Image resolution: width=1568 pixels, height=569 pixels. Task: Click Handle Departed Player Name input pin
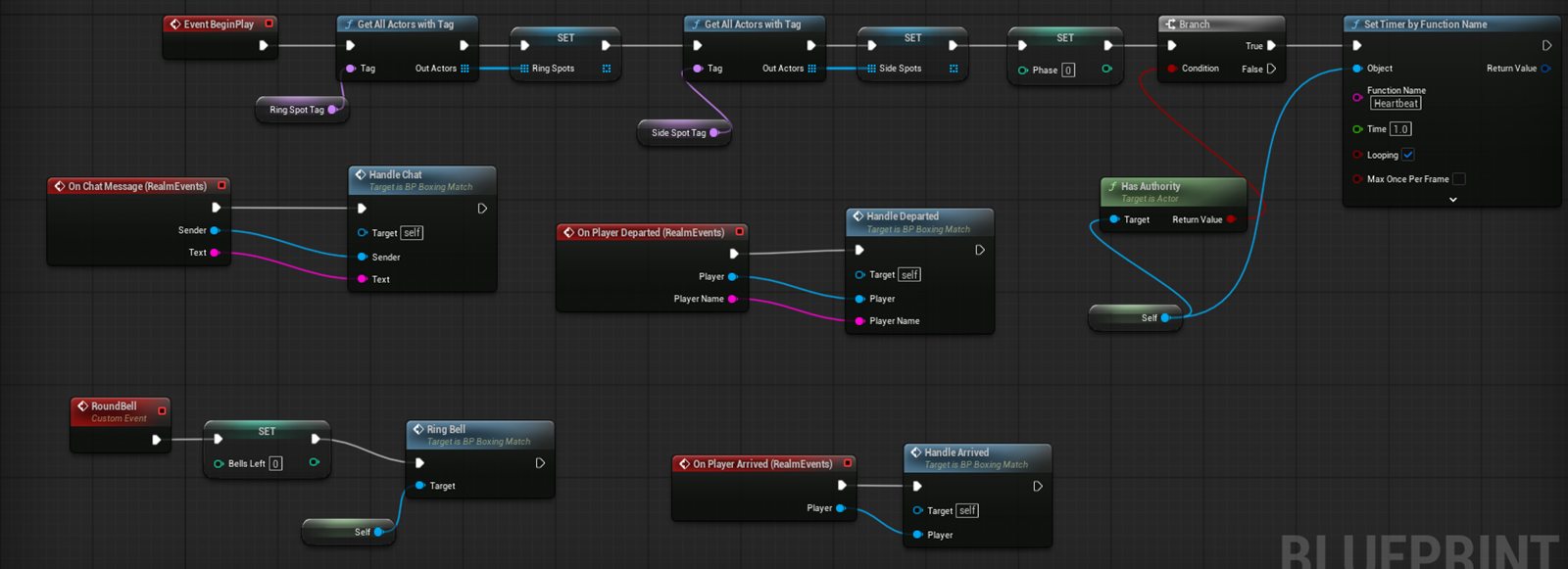click(859, 321)
